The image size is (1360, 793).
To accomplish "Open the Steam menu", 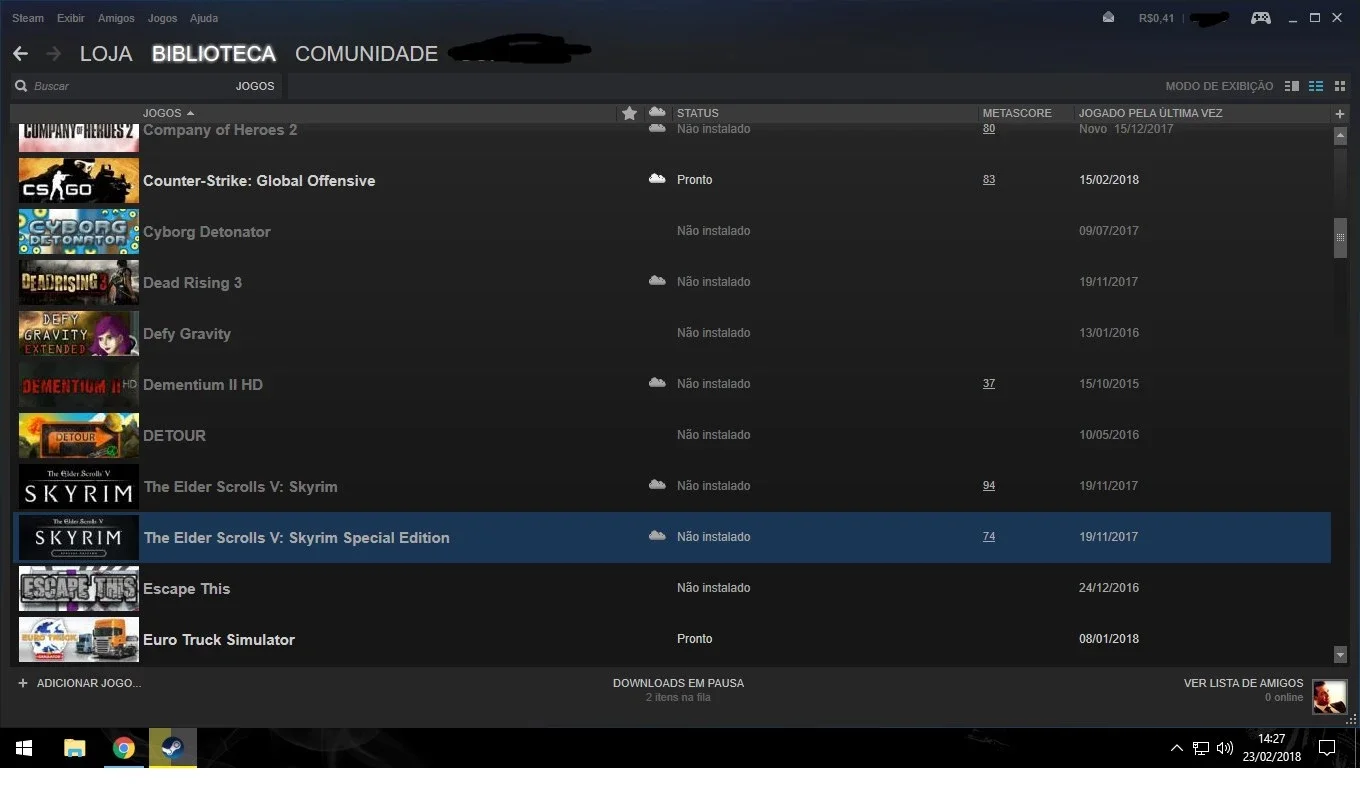I will pyautogui.click(x=28, y=18).
